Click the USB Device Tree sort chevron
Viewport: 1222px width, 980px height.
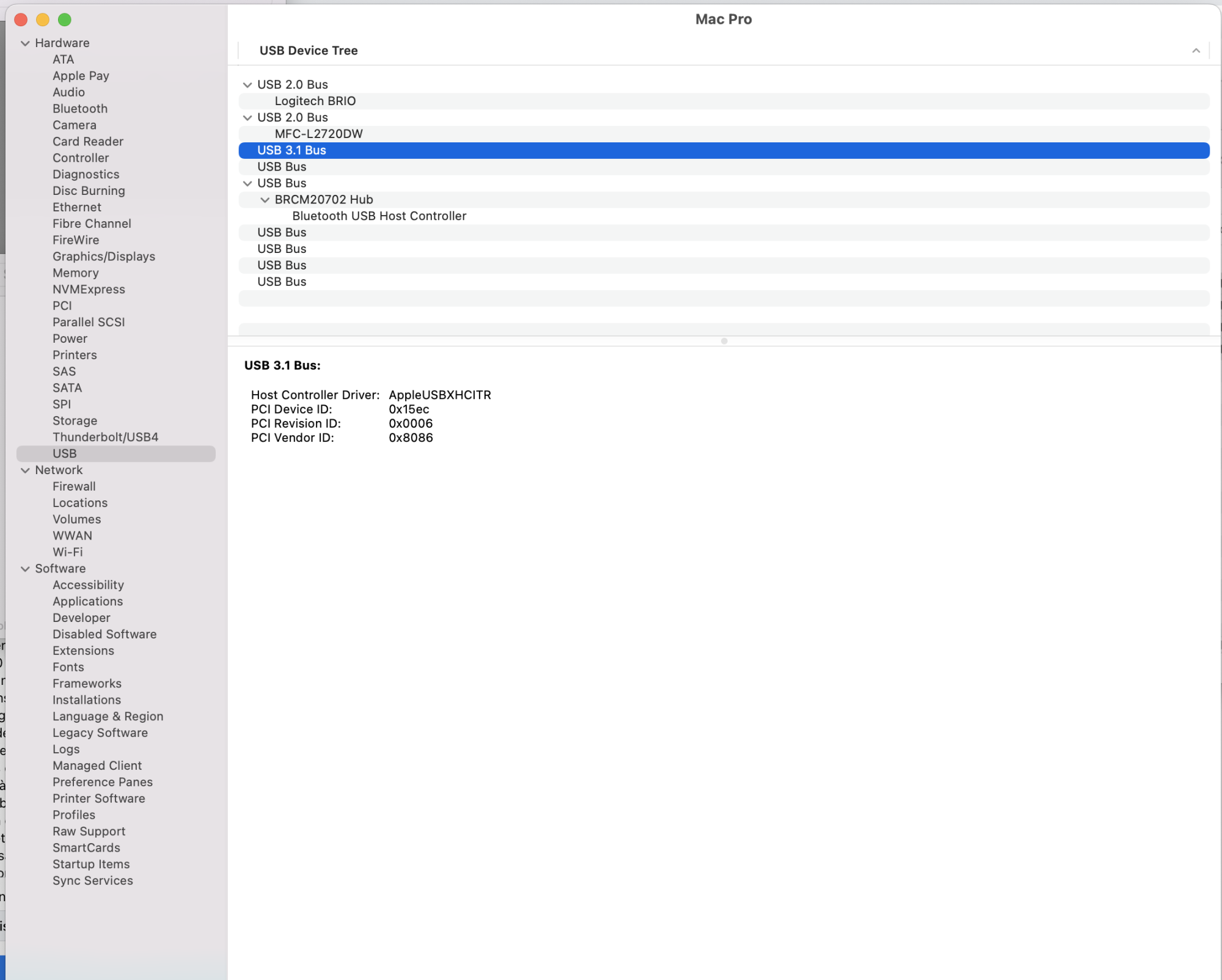pos(1196,51)
